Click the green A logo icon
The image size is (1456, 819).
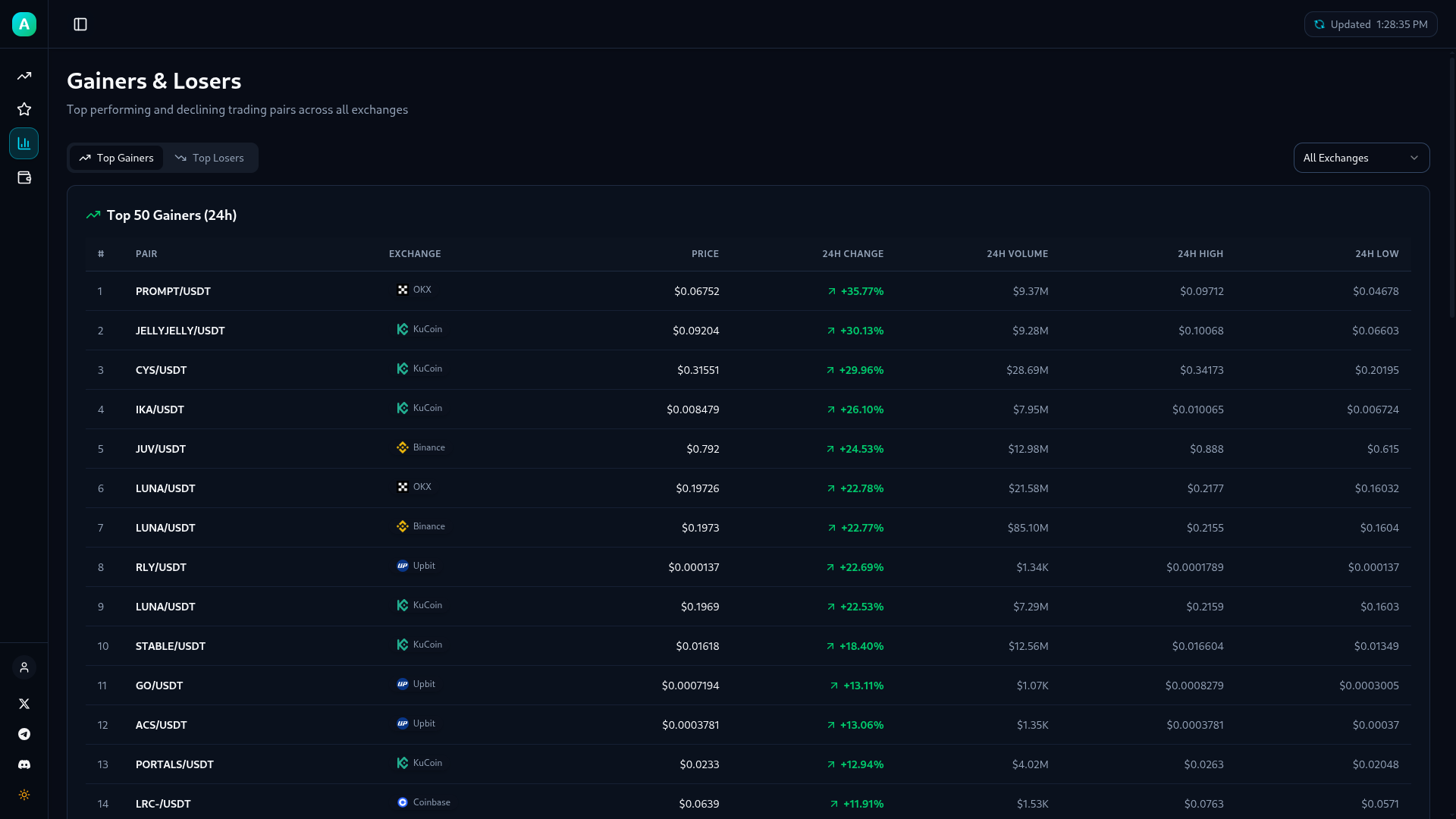point(24,24)
